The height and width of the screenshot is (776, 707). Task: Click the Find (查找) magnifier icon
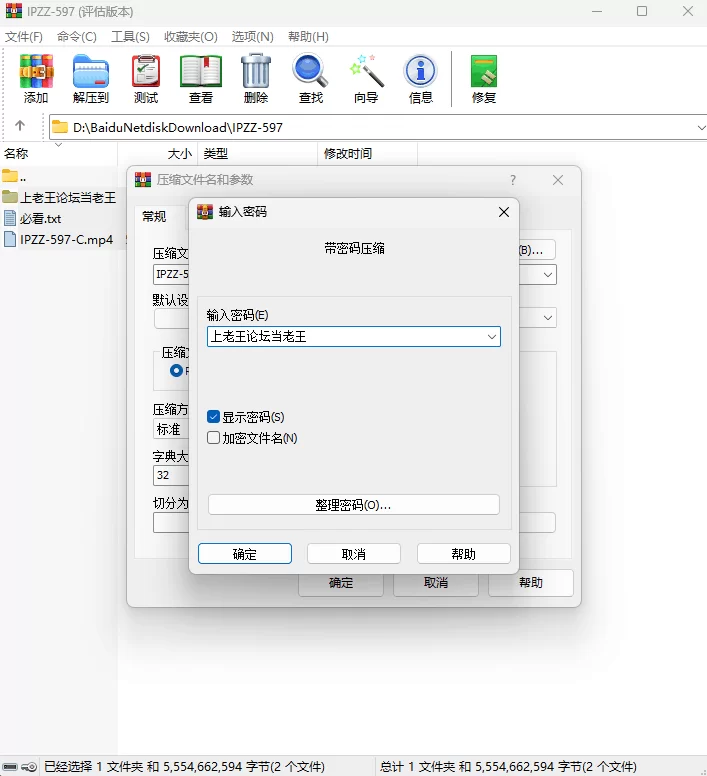[311, 79]
